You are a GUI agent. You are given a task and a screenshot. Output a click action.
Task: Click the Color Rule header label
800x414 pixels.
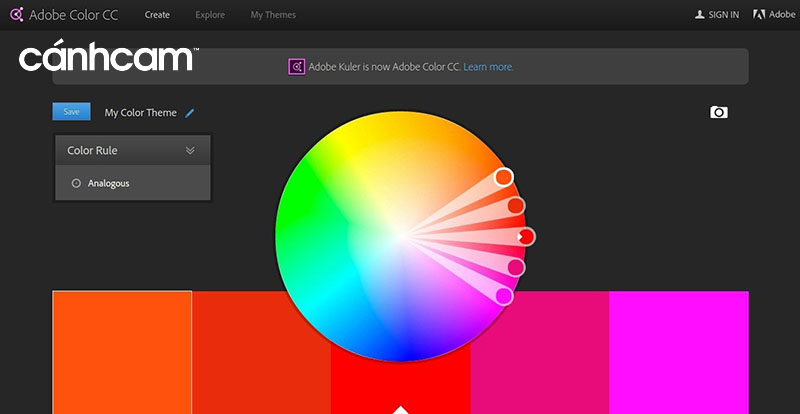click(x=92, y=151)
